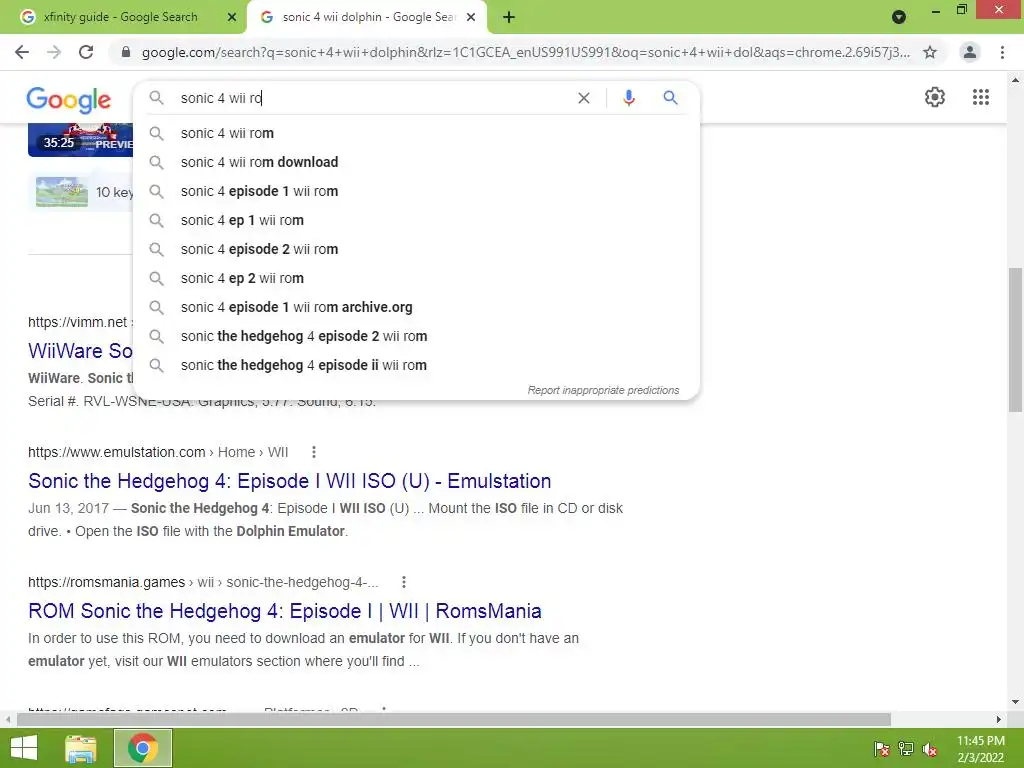Click the scroll-down arrow of the page
This screenshot has width=1024, height=768.
click(1015, 702)
